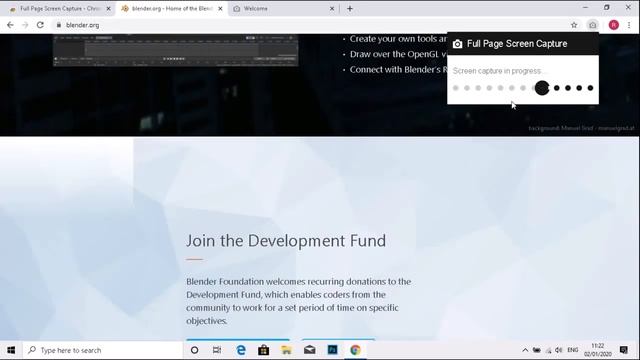This screenshot has width=640, height=360.
Task: Open the network status icon
Action: (548, 350)
